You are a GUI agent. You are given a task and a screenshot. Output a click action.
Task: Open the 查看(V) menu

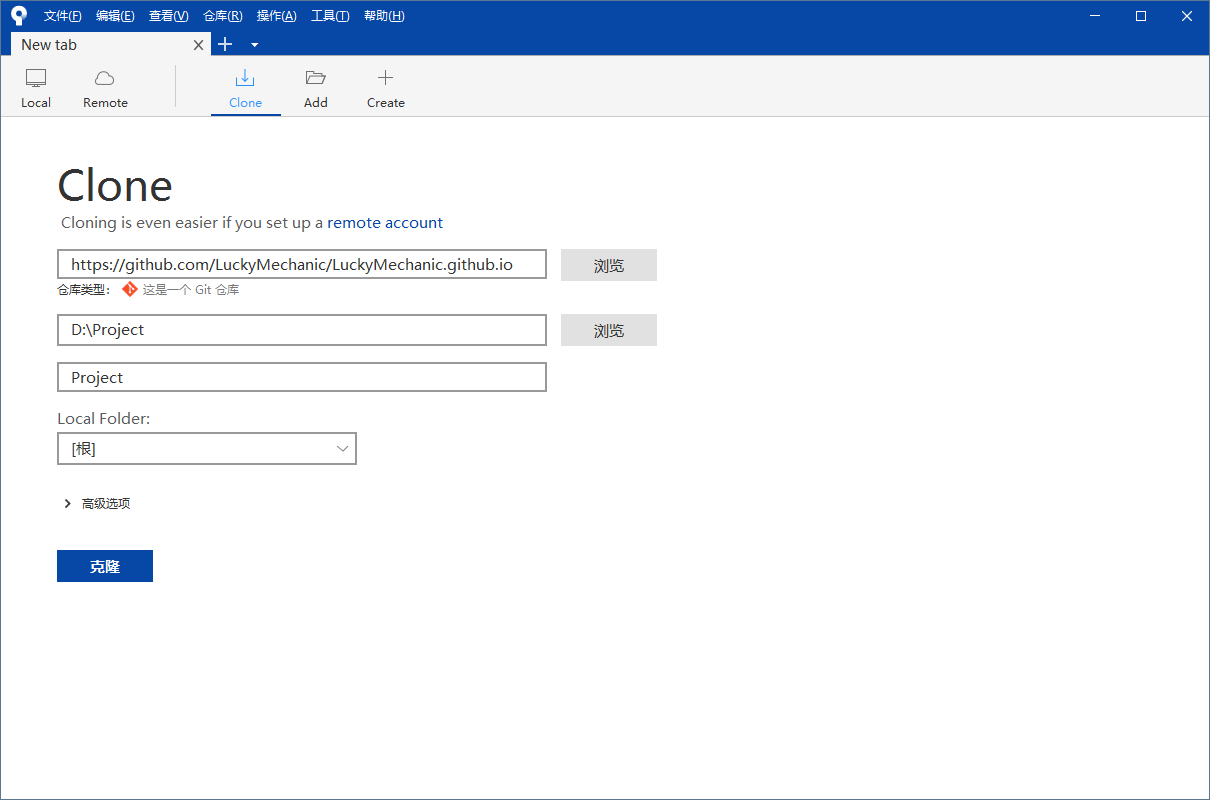click(x=168, y=16)
